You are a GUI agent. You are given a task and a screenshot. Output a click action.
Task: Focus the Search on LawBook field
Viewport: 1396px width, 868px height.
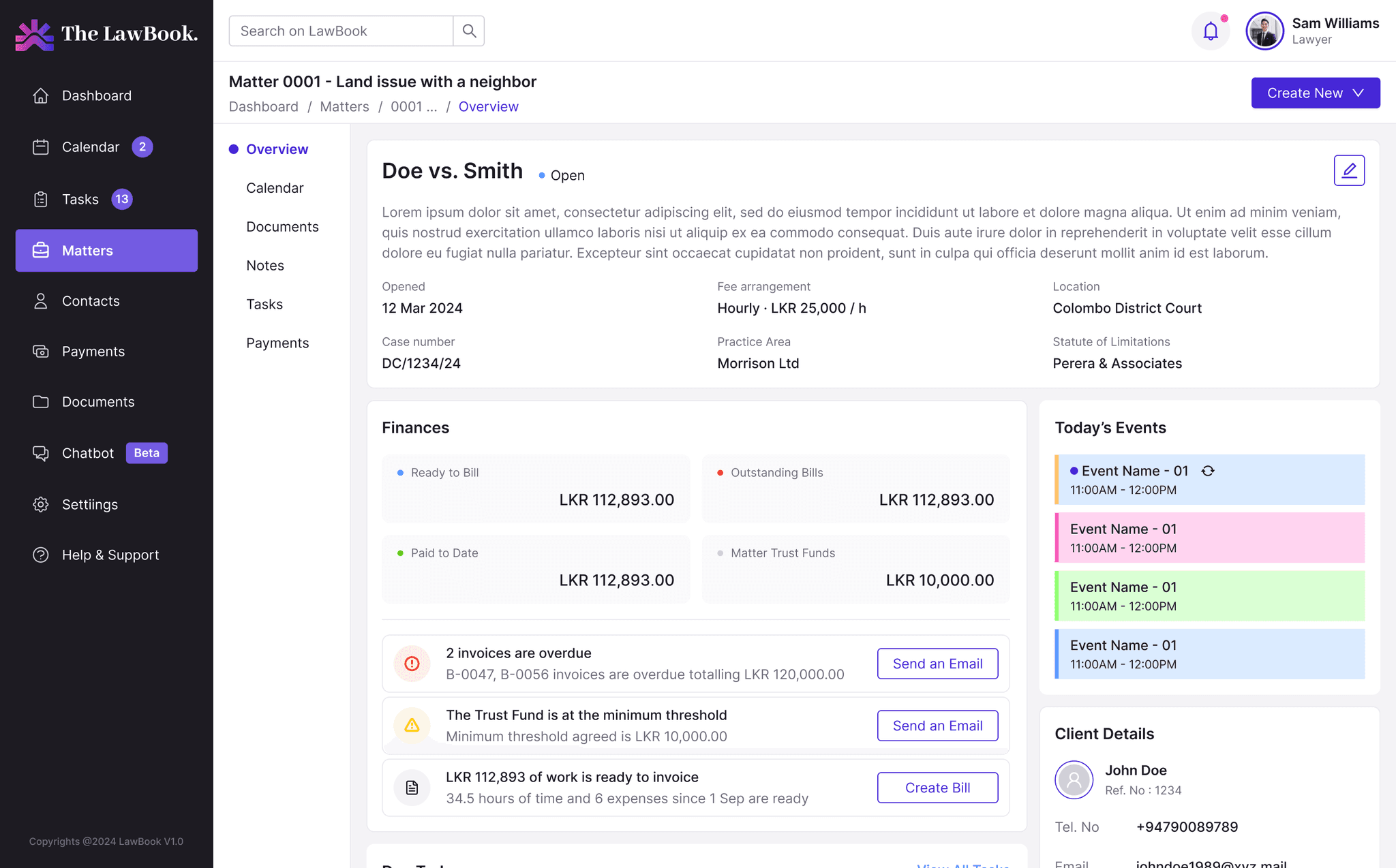[x=341, y=31]
